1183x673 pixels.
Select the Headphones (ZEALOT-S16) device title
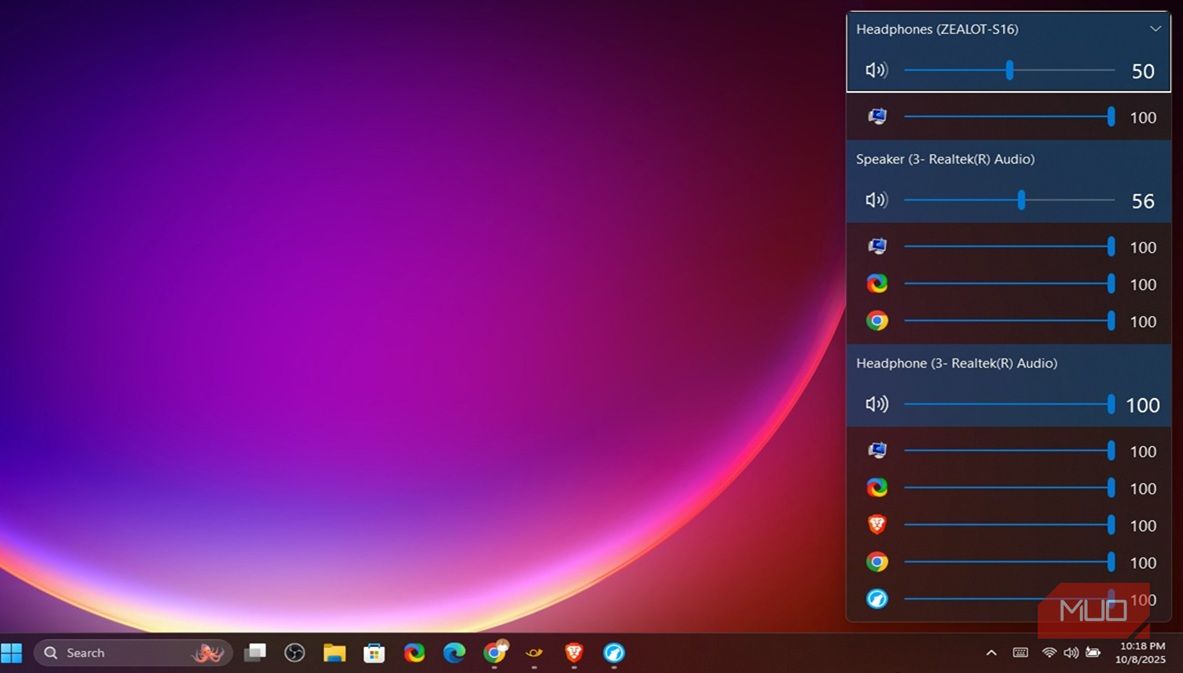coord(937,29)
